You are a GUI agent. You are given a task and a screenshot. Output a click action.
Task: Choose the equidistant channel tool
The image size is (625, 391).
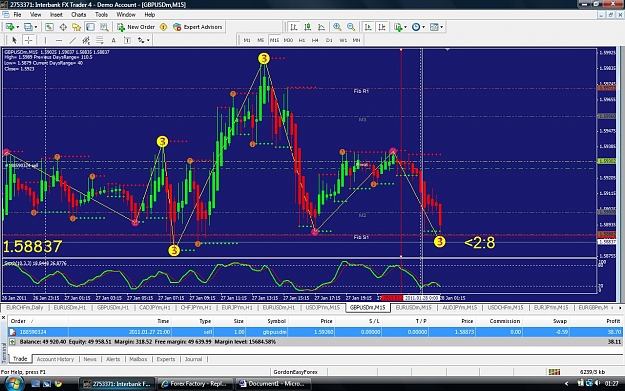[x=86, y=40]
